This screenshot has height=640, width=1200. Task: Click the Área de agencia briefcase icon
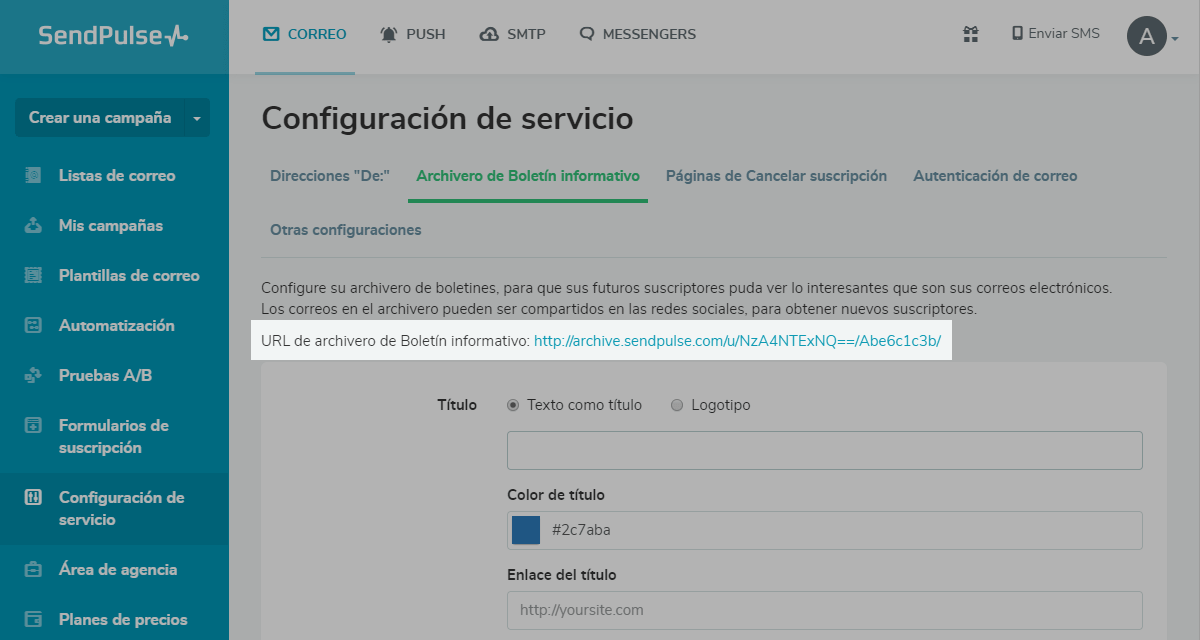tap(33, 570)
